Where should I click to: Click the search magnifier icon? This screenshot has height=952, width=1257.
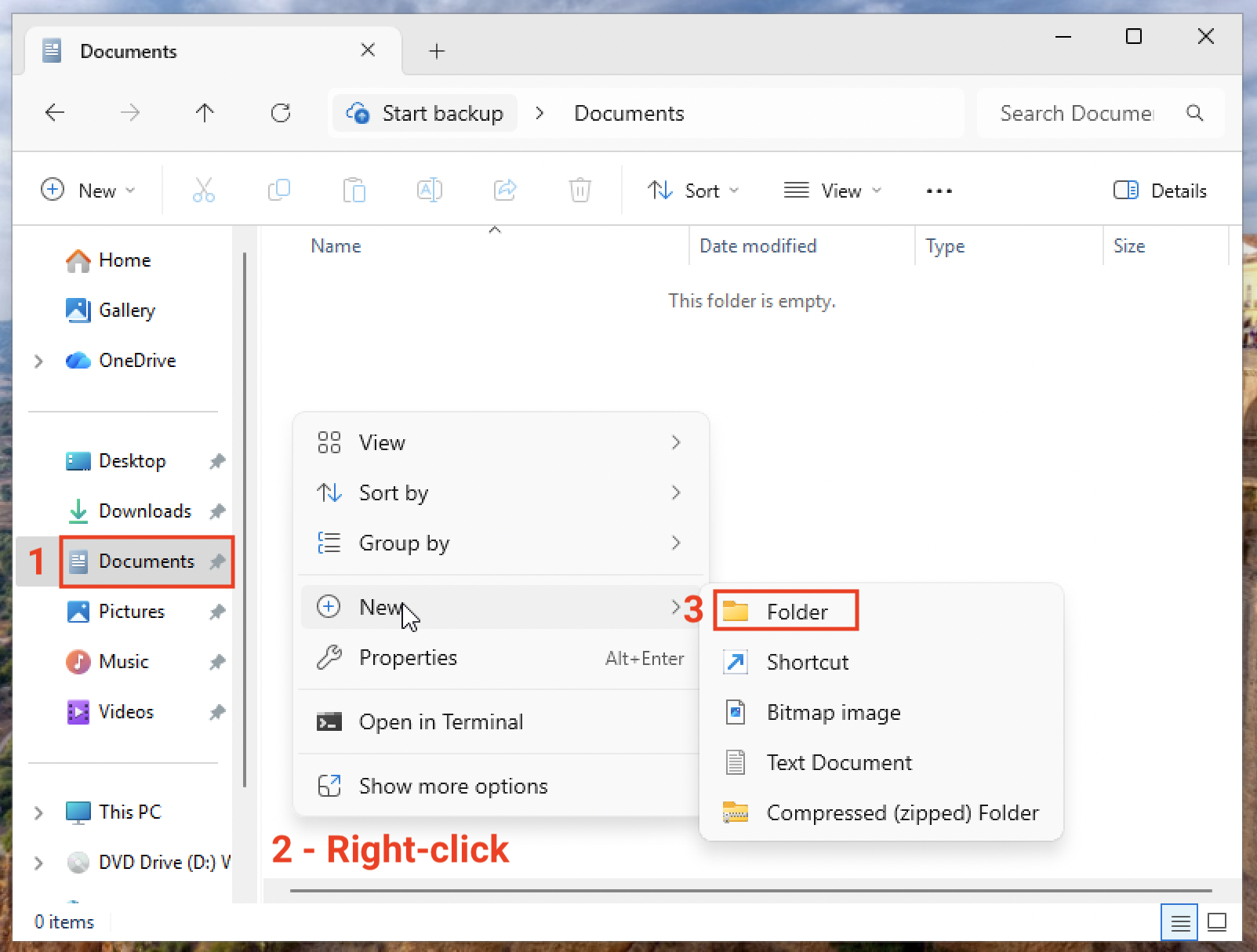1194,113
